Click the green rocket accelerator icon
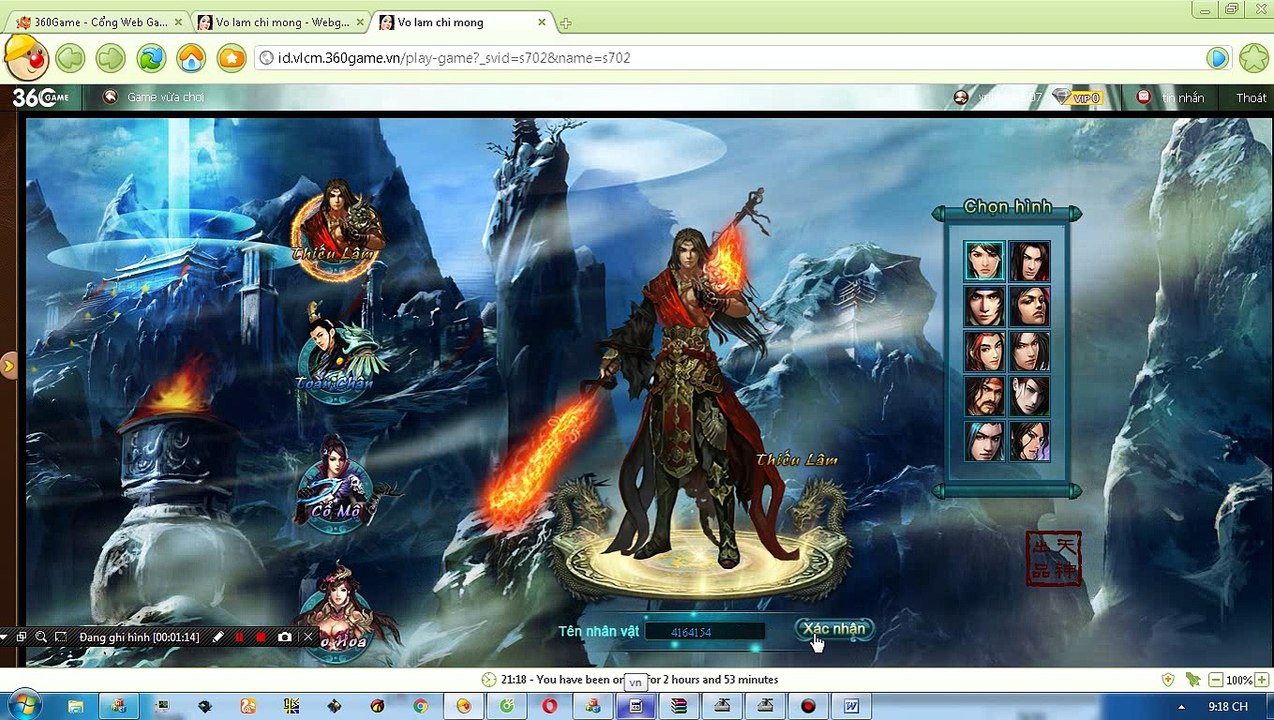Screen dimensions: 1274x720 [x=1193, y=680]
